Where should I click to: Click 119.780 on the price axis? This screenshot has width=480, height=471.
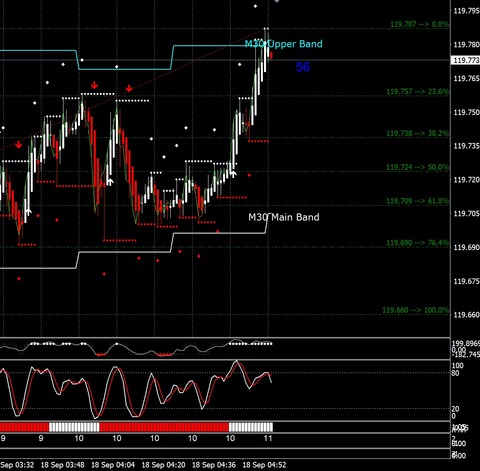466,45
